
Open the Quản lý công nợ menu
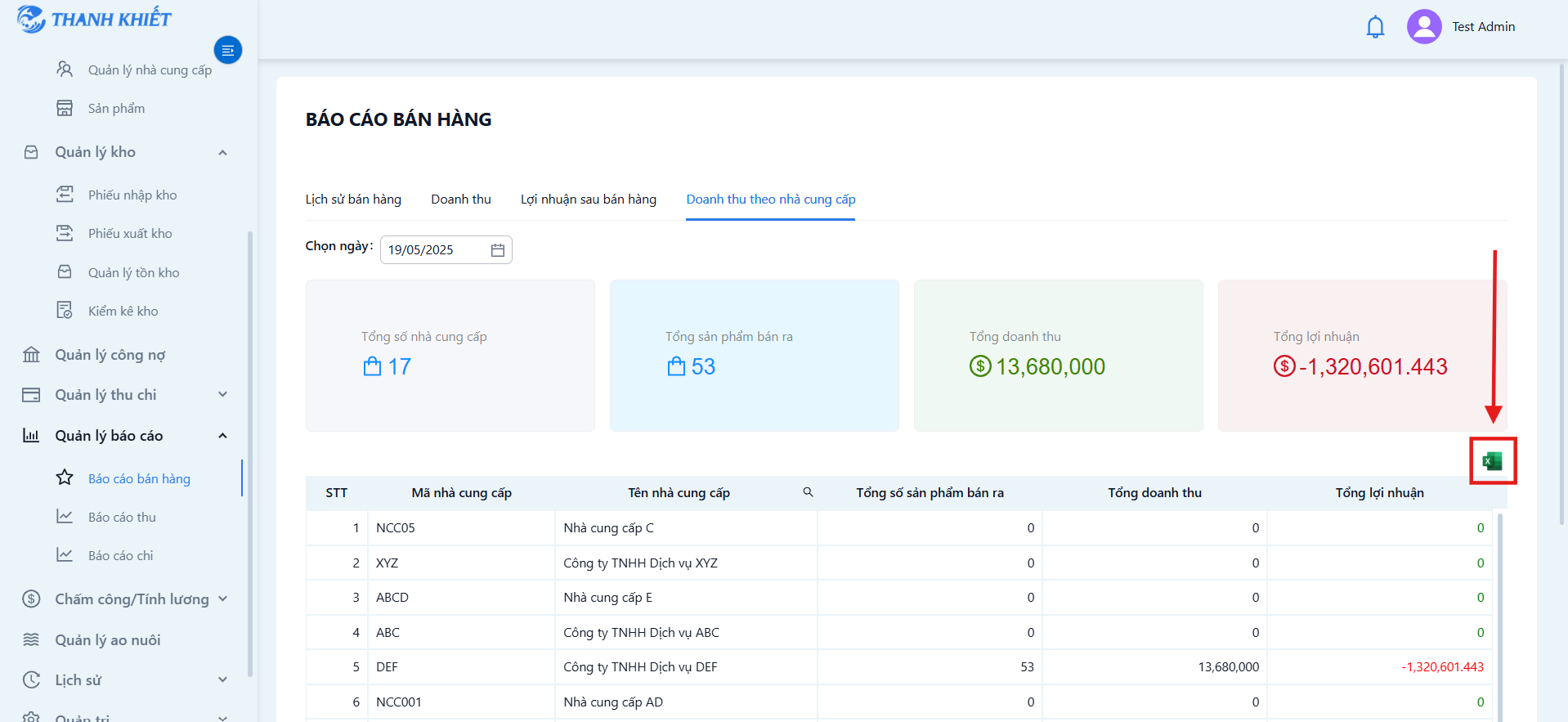click(x=110, y=355)
